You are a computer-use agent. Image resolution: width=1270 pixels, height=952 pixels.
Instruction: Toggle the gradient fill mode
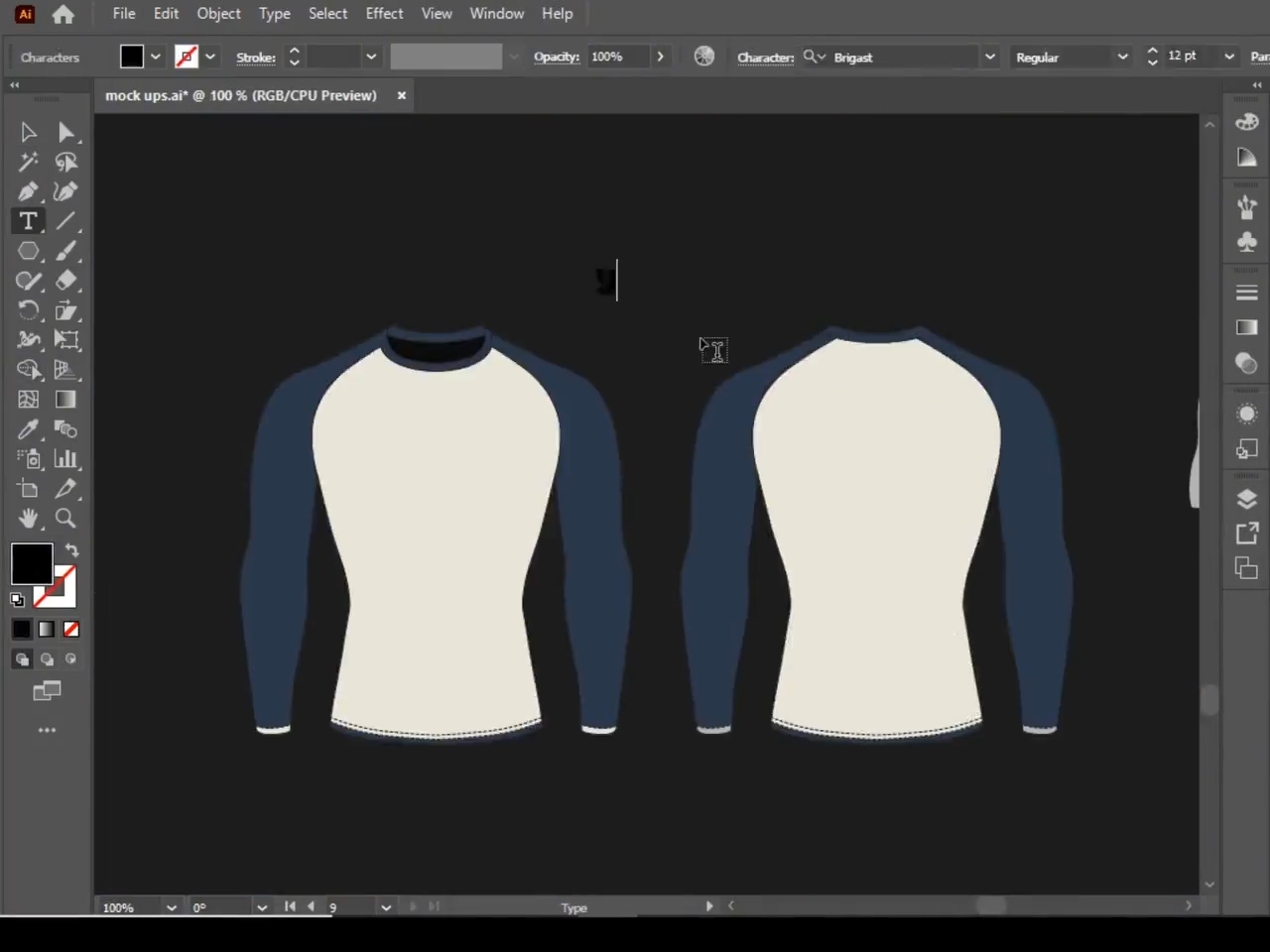pyautogui.click(x=46, y=629)
